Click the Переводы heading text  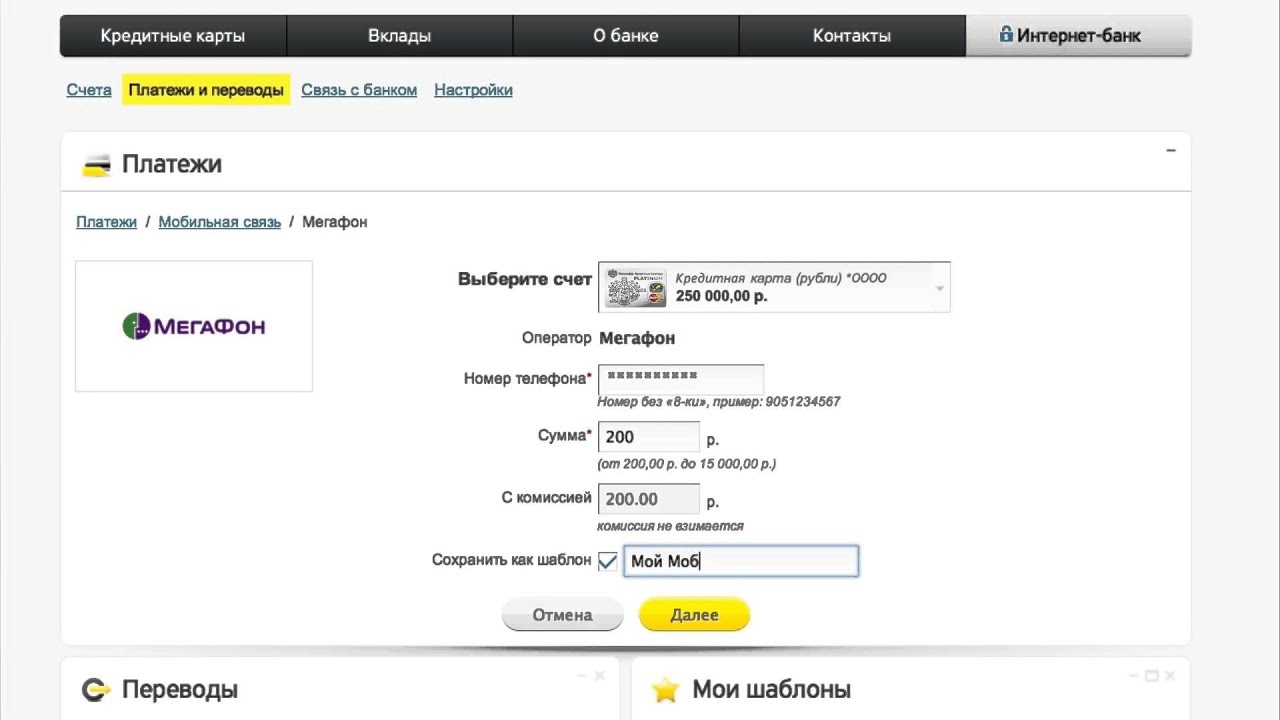coord(180,690)
